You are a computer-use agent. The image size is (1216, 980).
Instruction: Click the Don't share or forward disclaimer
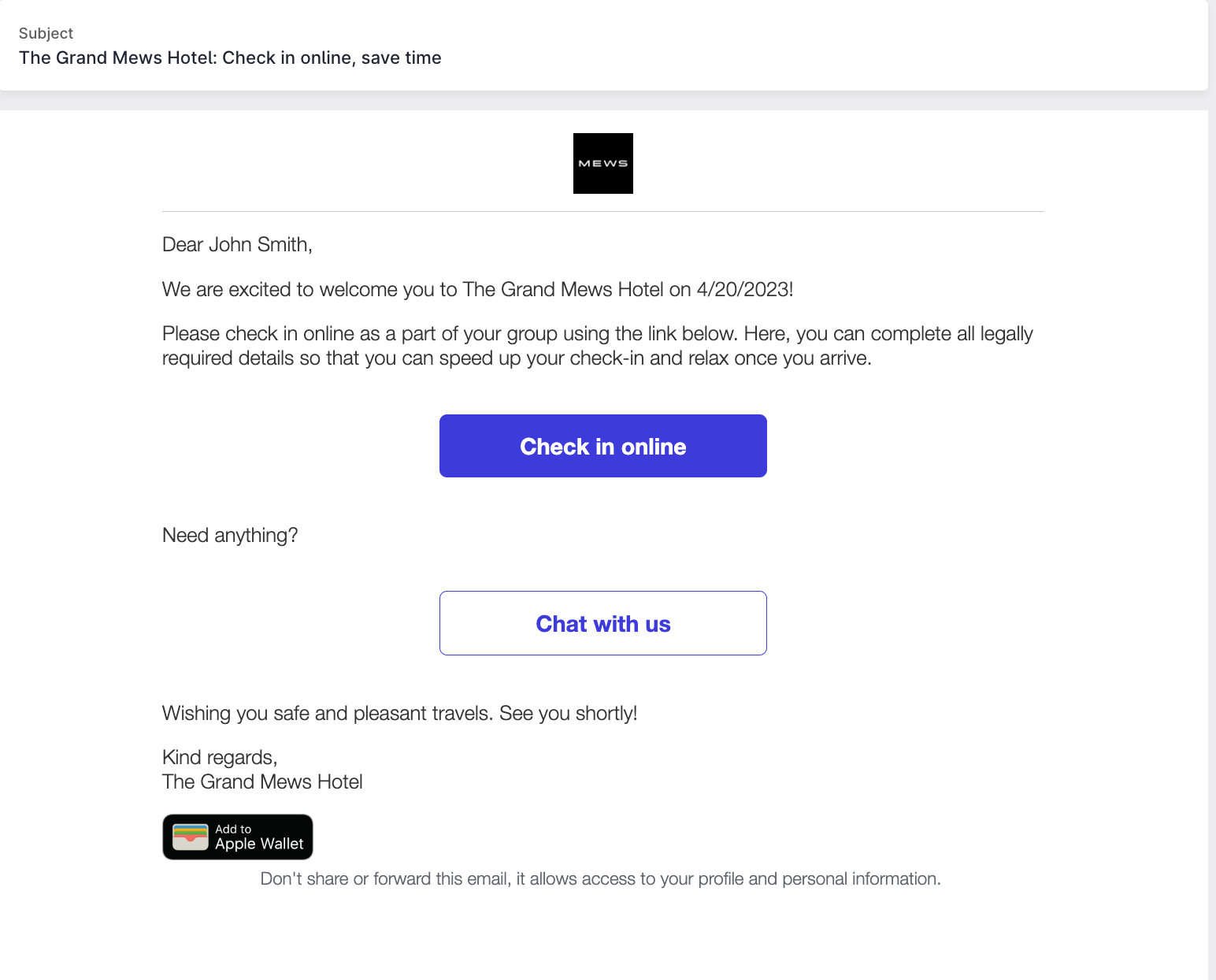(601, 879)
